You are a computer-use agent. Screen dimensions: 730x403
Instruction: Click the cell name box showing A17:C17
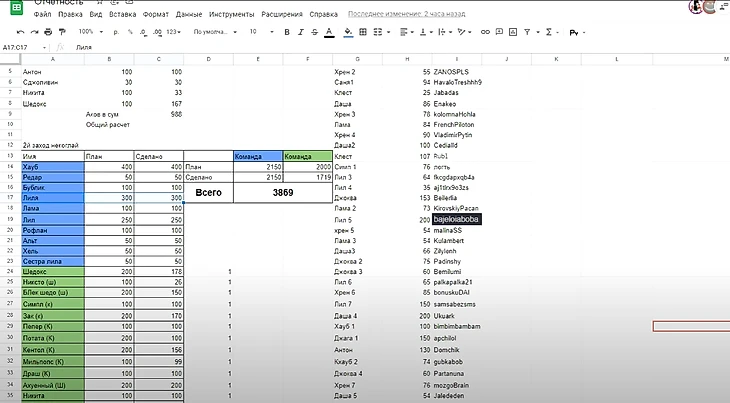(x=20, y=47)
